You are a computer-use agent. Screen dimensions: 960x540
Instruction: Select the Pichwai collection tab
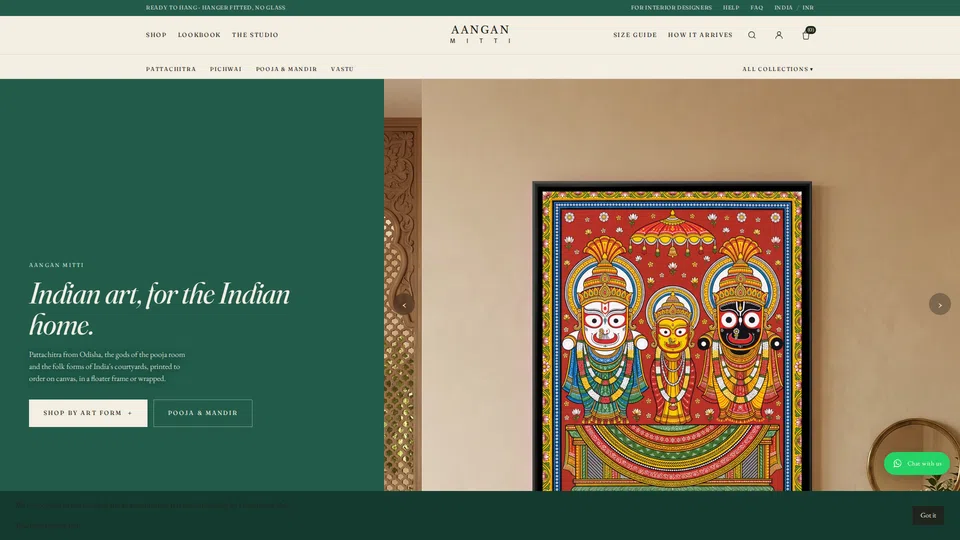coord(226,69)
